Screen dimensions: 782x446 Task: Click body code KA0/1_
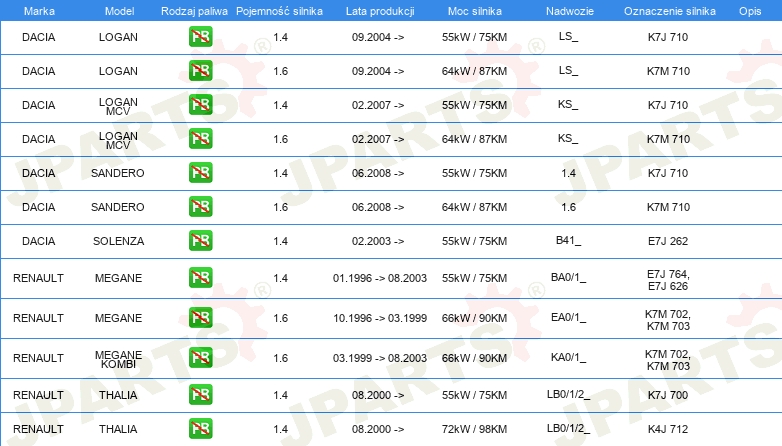pos(568,357)
